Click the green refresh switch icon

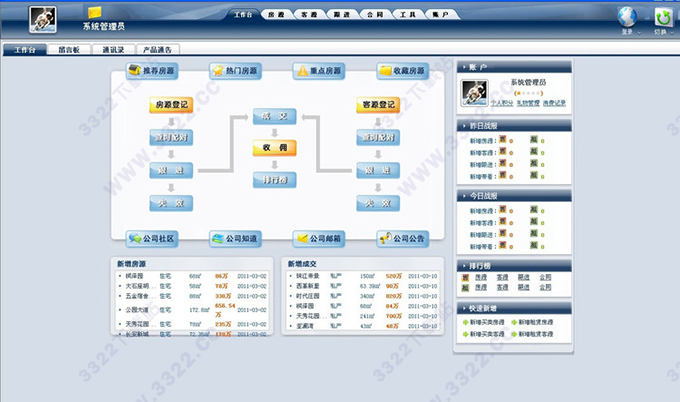[x=664, y=18]
